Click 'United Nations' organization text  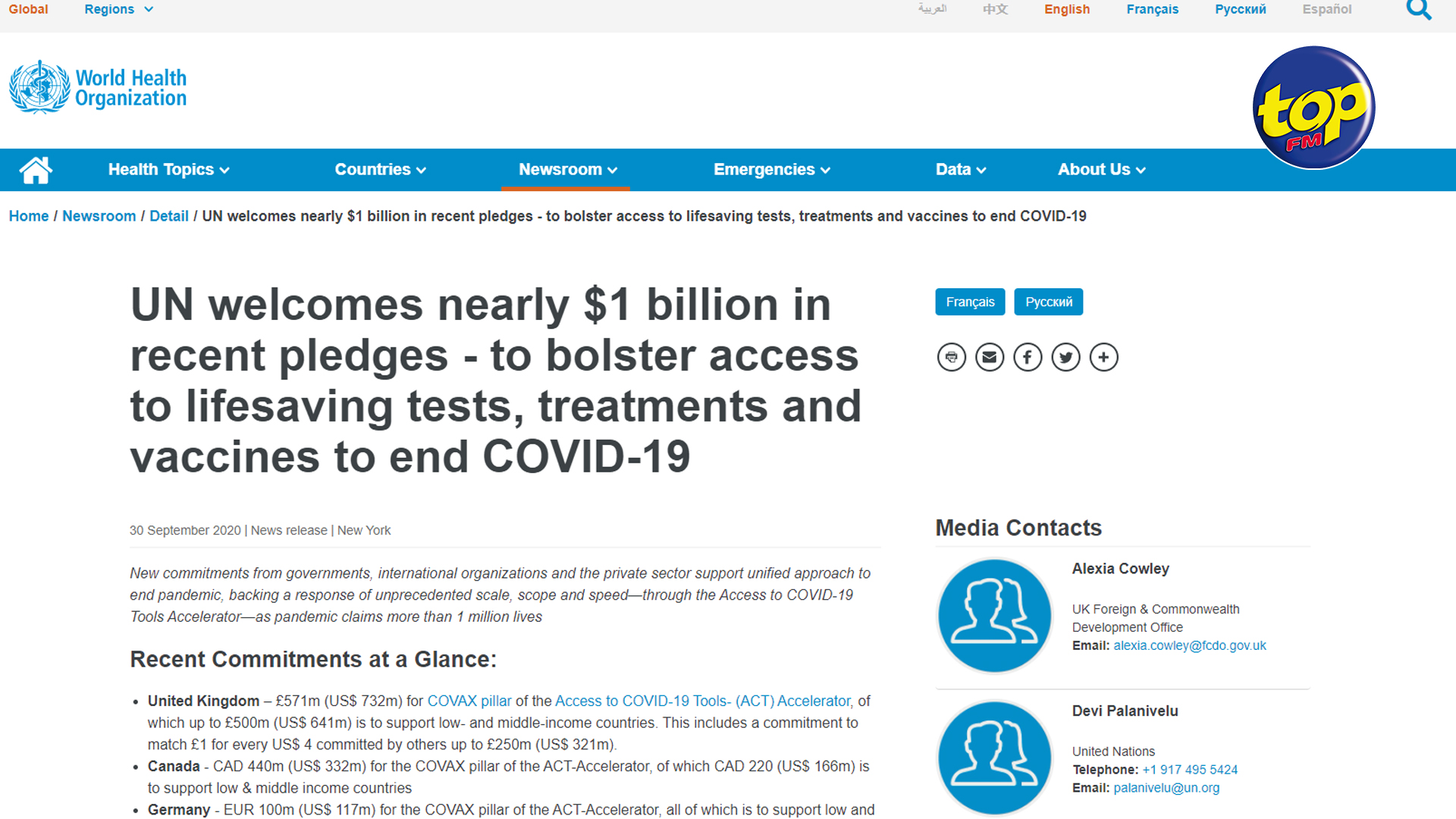click(1113, 752)
